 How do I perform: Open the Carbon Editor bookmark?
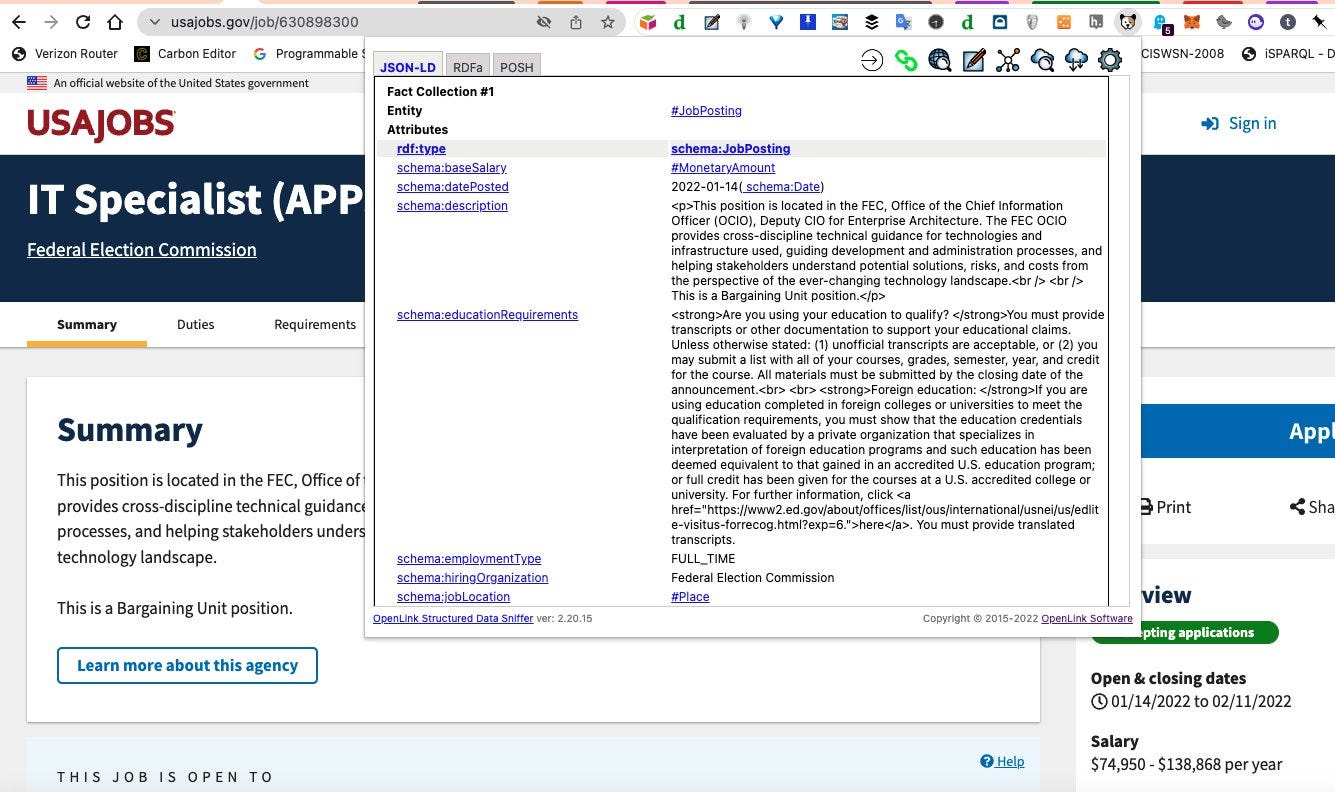click(x=186, y=54)
